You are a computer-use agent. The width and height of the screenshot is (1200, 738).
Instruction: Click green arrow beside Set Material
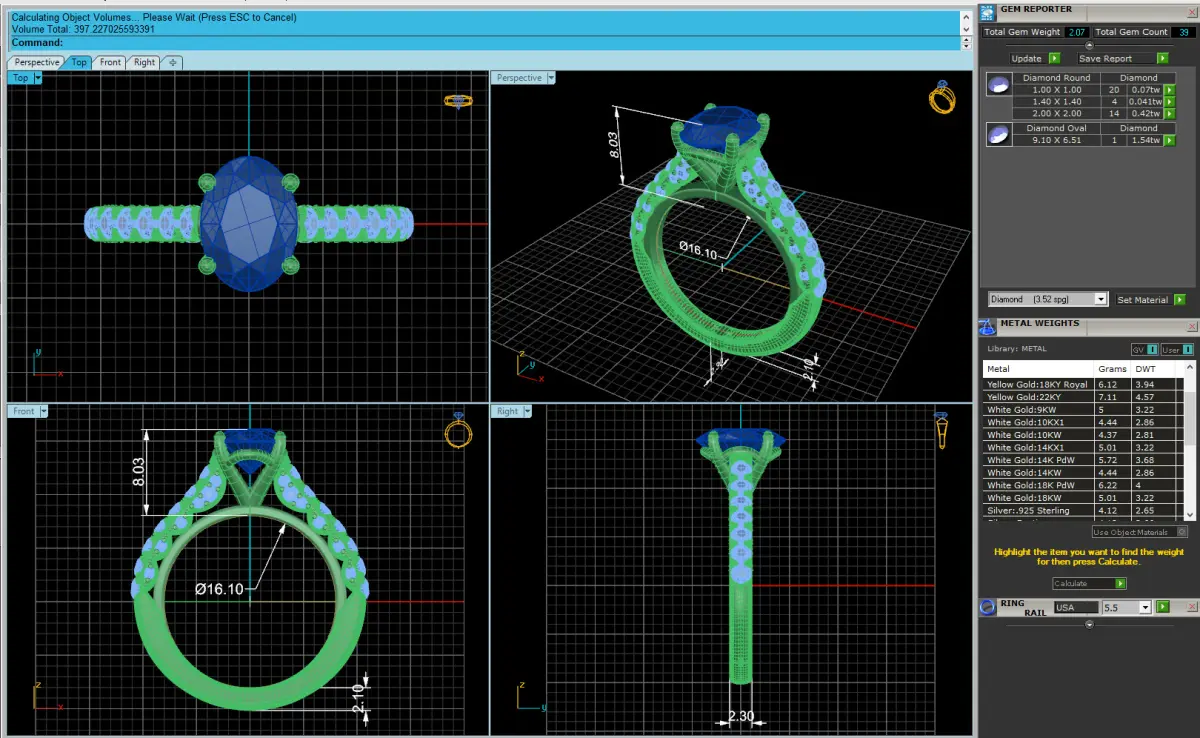[1179, 299]
